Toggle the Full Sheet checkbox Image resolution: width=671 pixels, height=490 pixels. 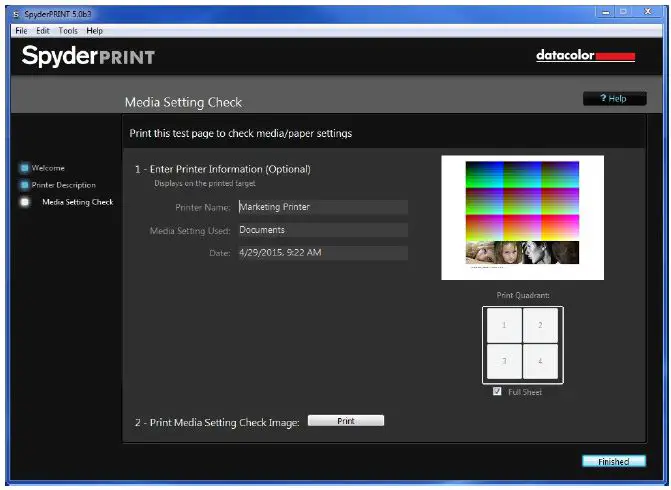pyautogui.click(x=497, y=391)
